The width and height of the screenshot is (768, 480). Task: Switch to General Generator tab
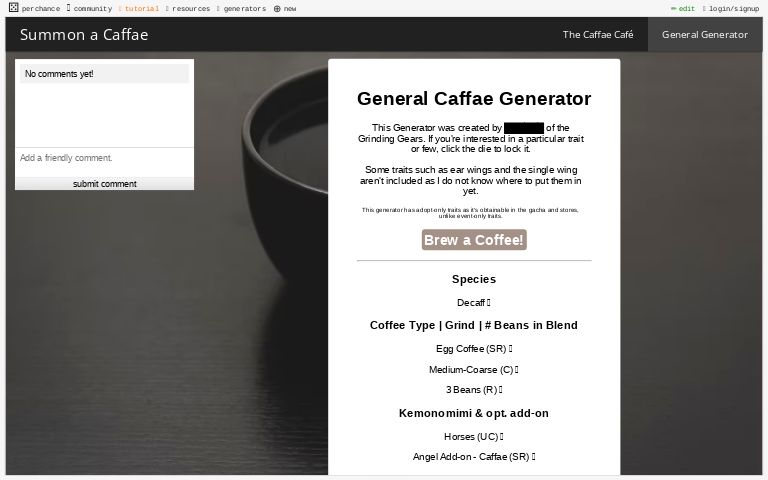(705, 34)
